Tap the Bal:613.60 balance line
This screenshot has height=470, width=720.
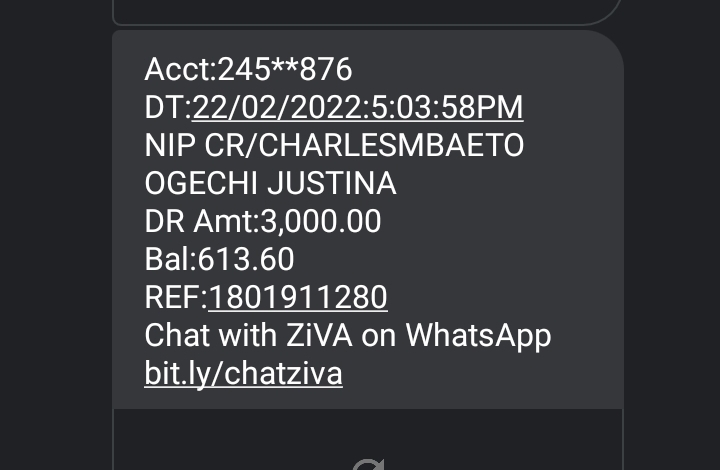(219, 259)
